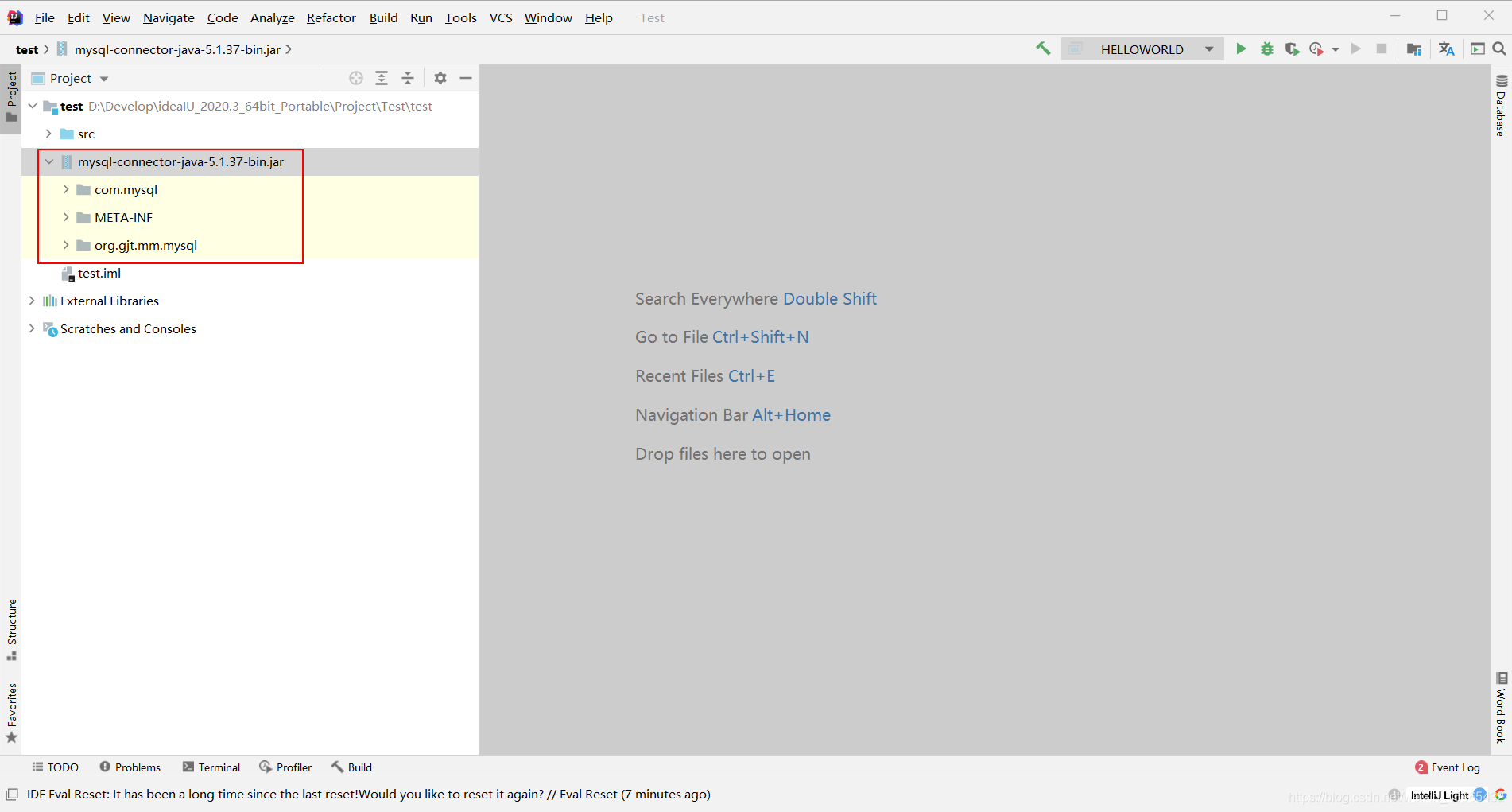This screenshot has height=812, width=1512.
Task: Open Search Everywhere magnifier icon
Action: coord(1499,49)
